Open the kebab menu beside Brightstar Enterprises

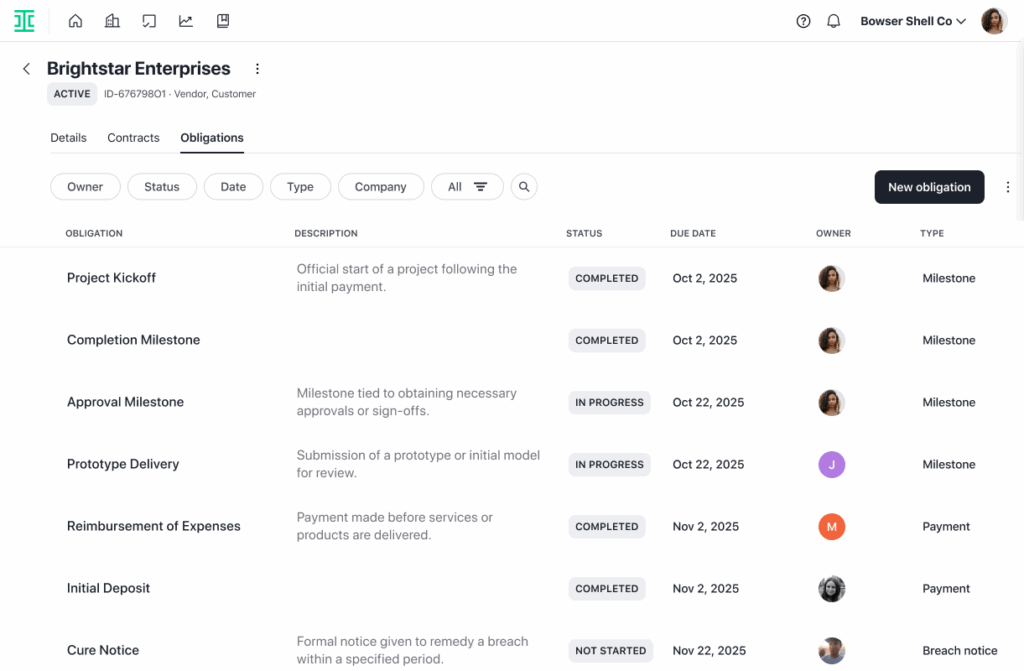[257, 68]
